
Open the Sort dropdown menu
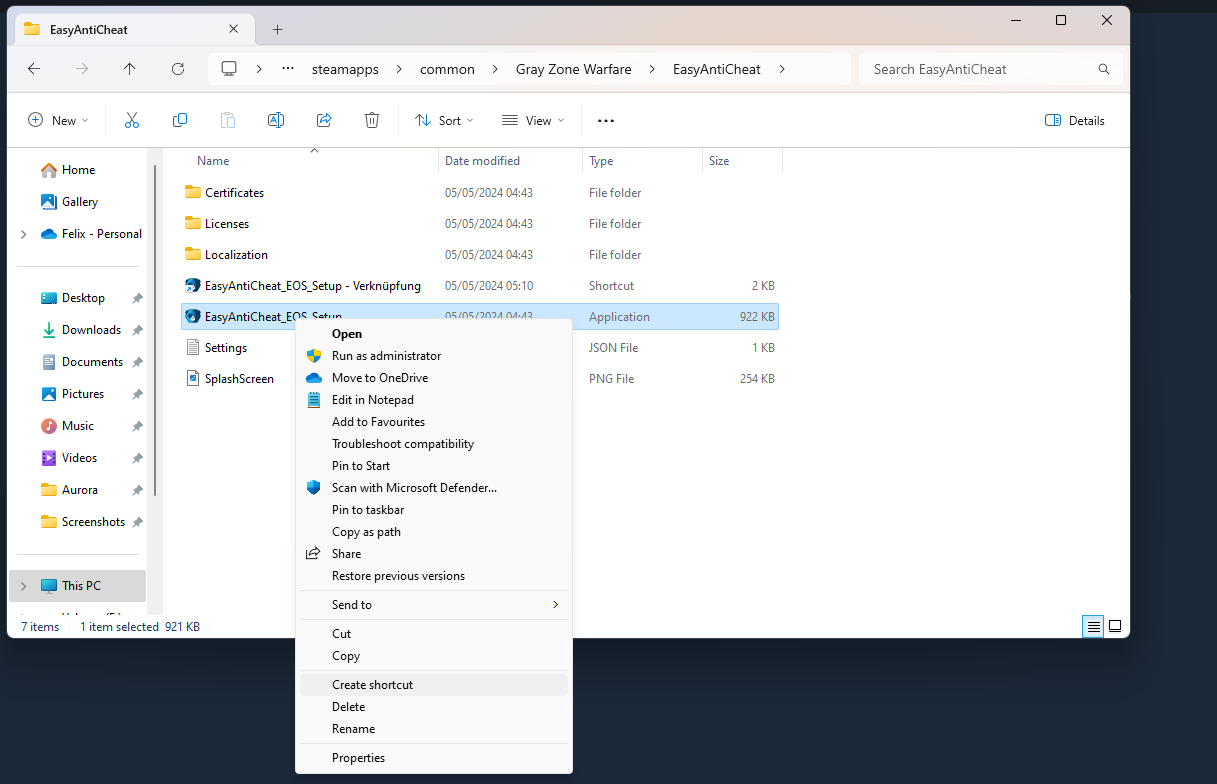(444, 121)
